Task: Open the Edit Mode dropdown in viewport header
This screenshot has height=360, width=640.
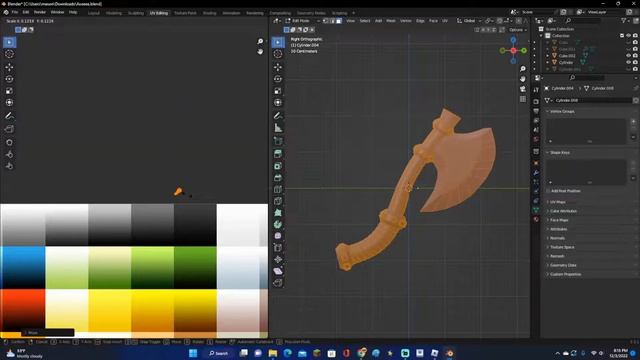Action: coord(302,21)
